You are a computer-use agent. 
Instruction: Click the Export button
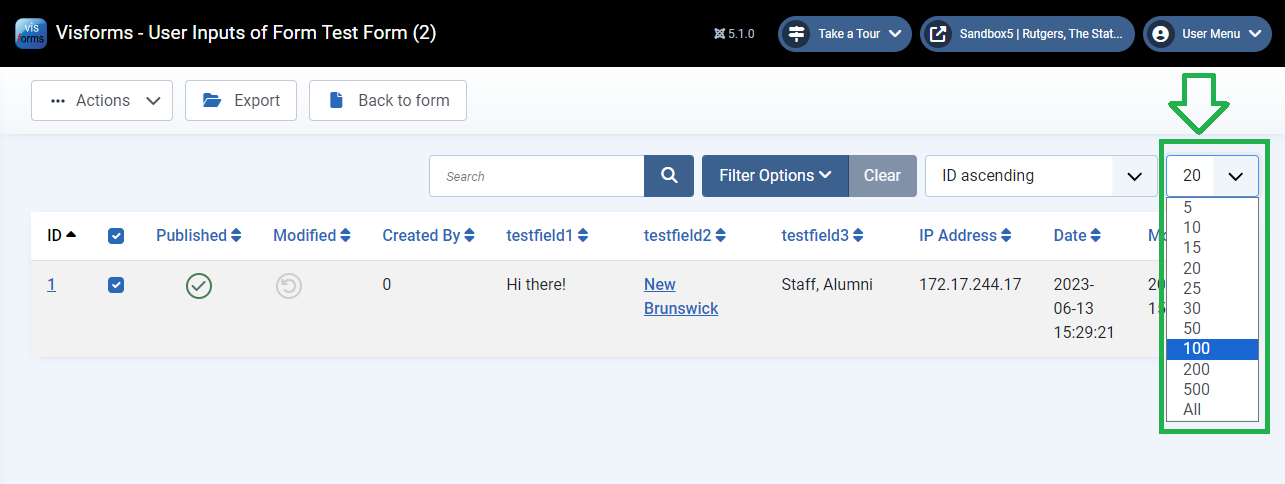(241, 101)
